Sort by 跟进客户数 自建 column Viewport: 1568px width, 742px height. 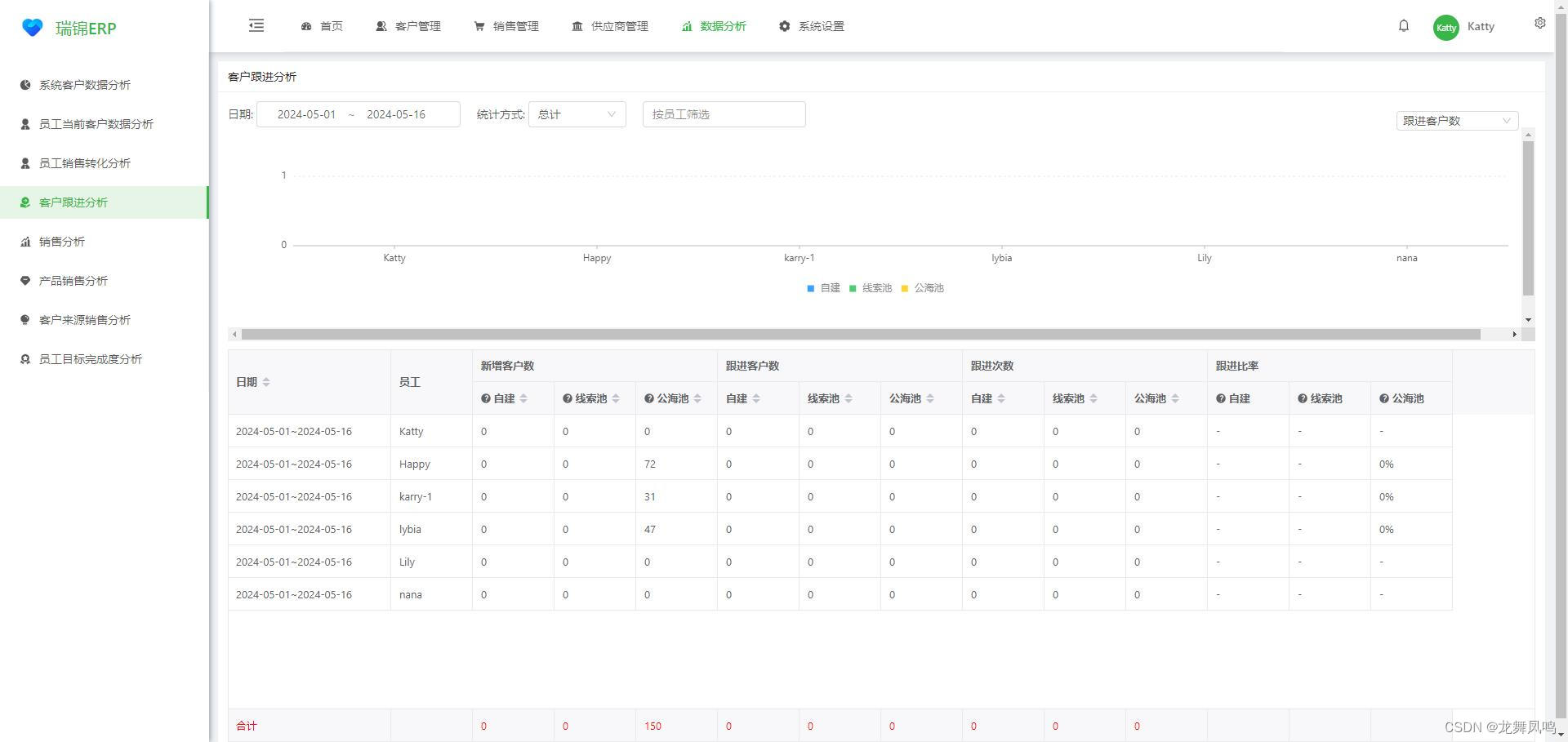point(756,398)
